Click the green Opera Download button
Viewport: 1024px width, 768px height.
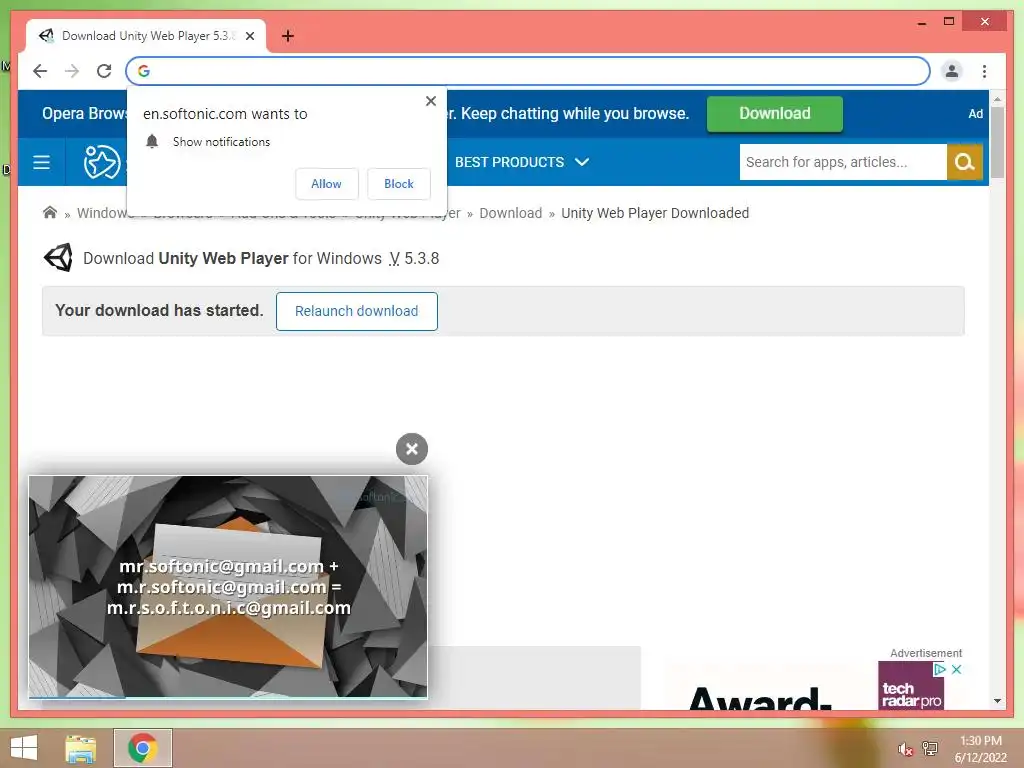(775, 114)
